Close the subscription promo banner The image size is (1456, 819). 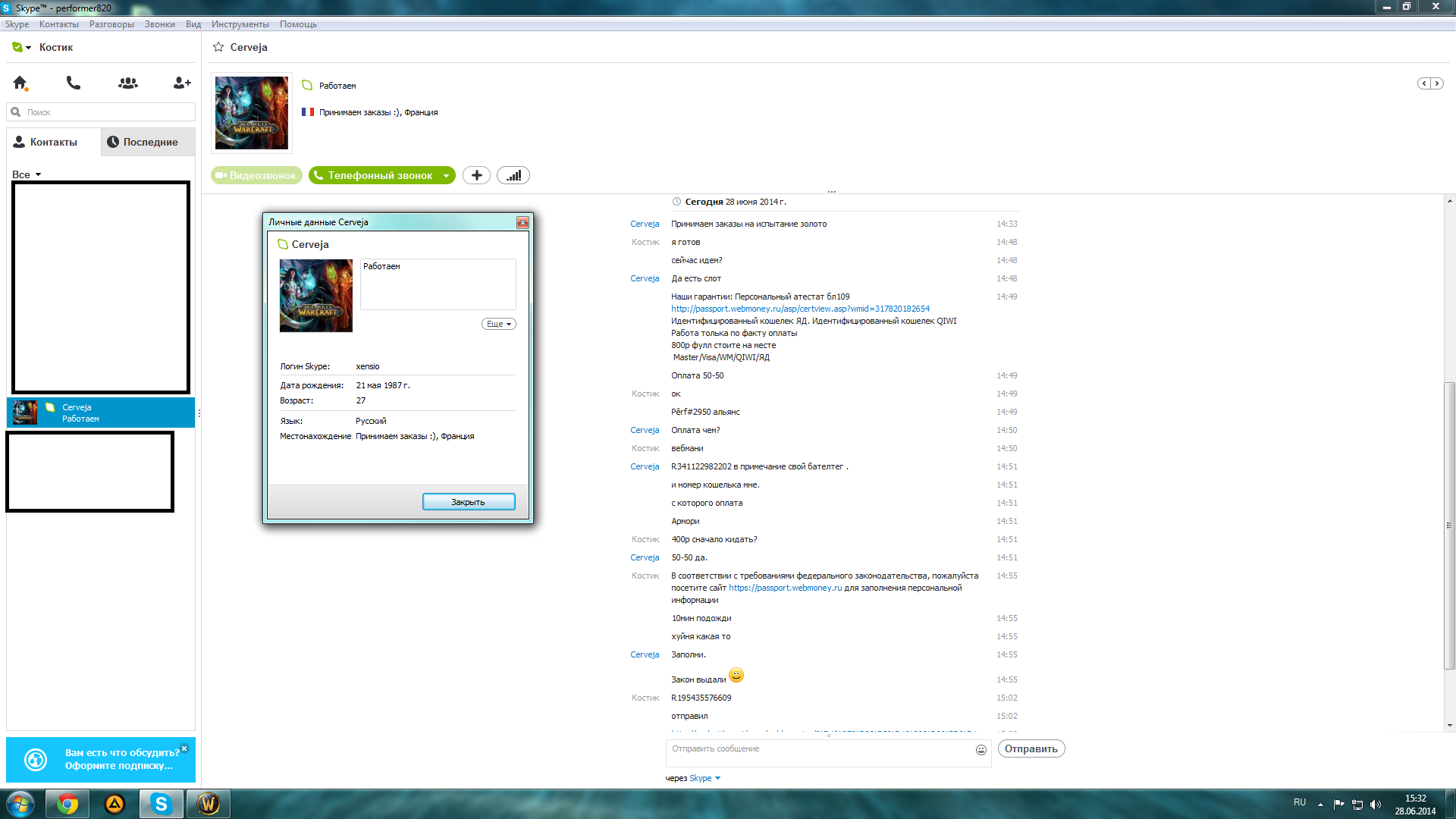184,748
